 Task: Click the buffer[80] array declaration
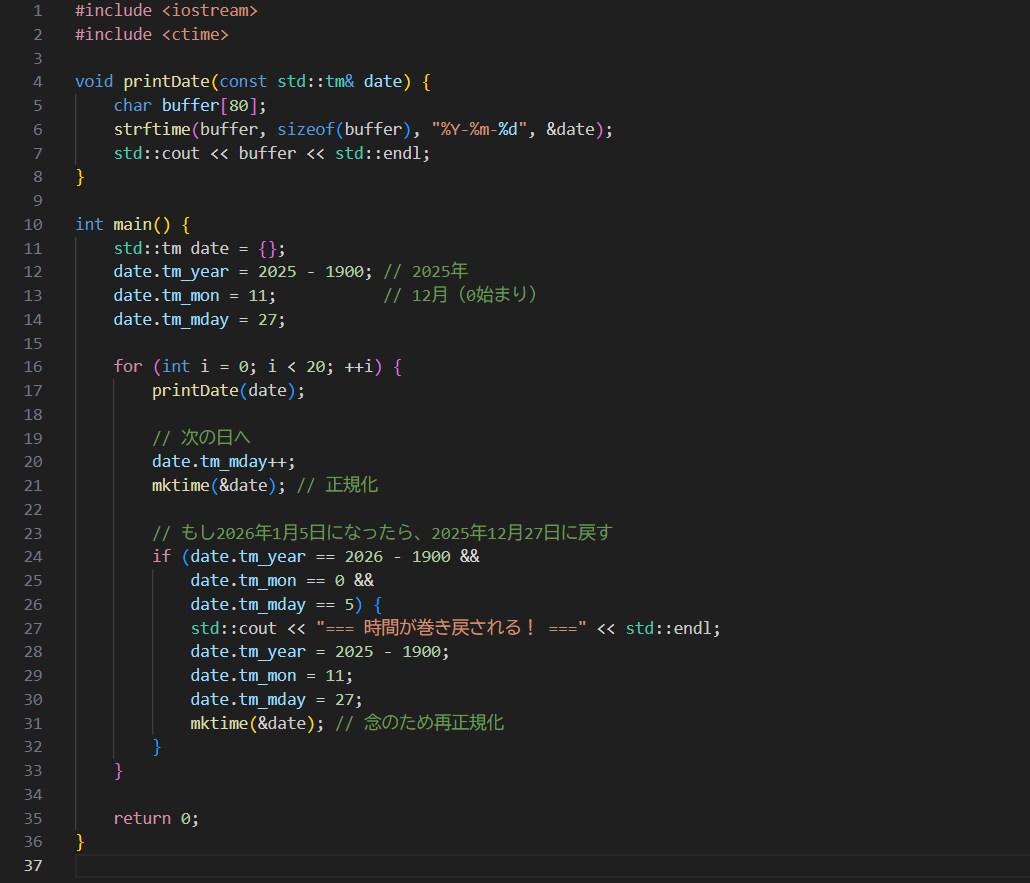[x=210, y=105]
